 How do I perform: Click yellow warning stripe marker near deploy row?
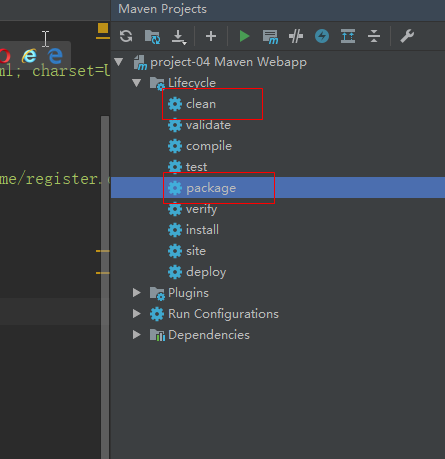pyautogui.click(x=103, y=273)
